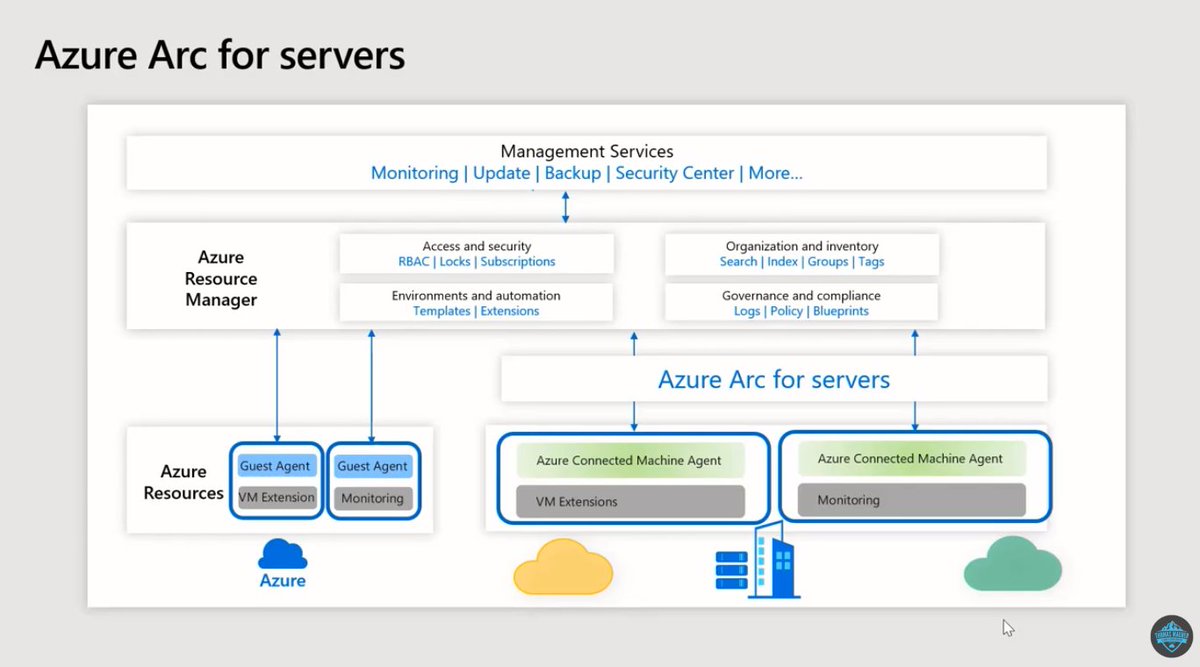The image size is (1200, 667).
Task: Open the Security Center link
Action: [675, 173]
